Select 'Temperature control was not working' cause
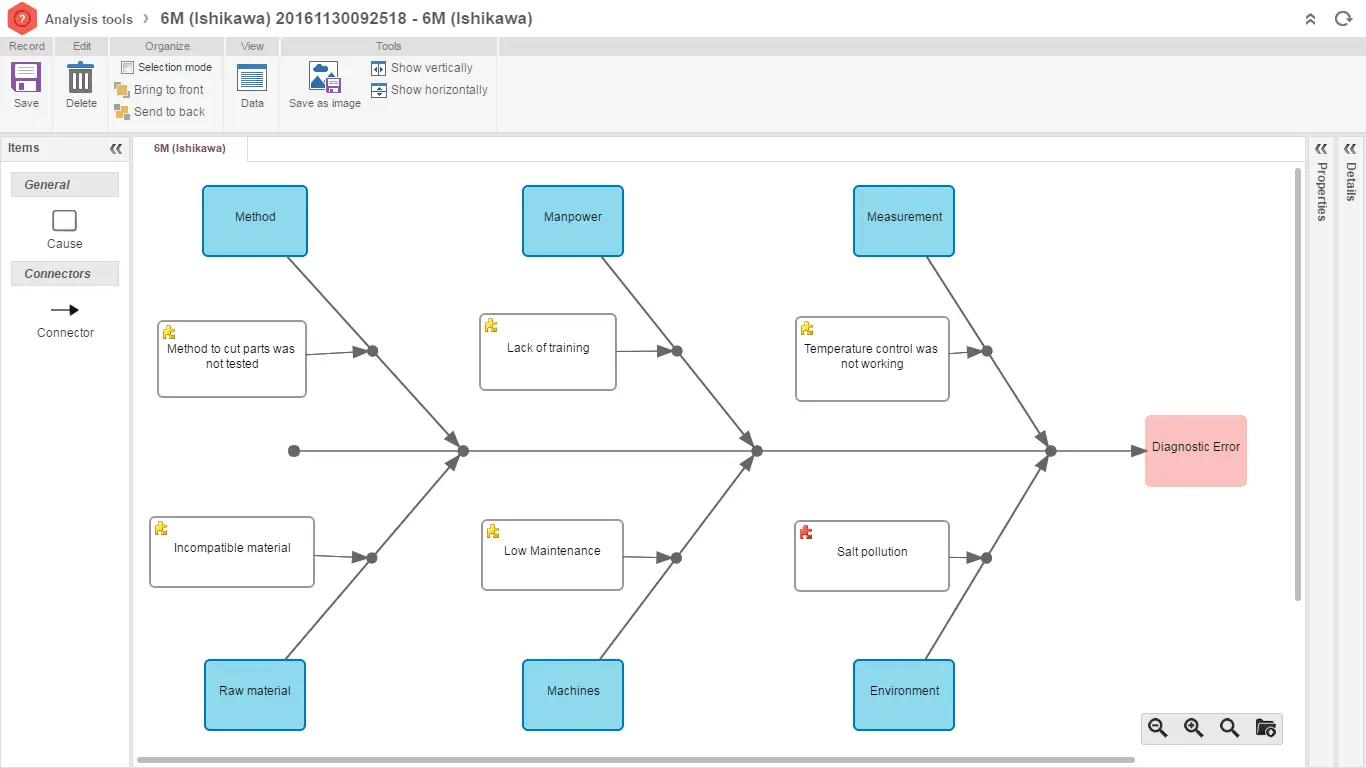The image size is (1366, 768). click(872, 359)
